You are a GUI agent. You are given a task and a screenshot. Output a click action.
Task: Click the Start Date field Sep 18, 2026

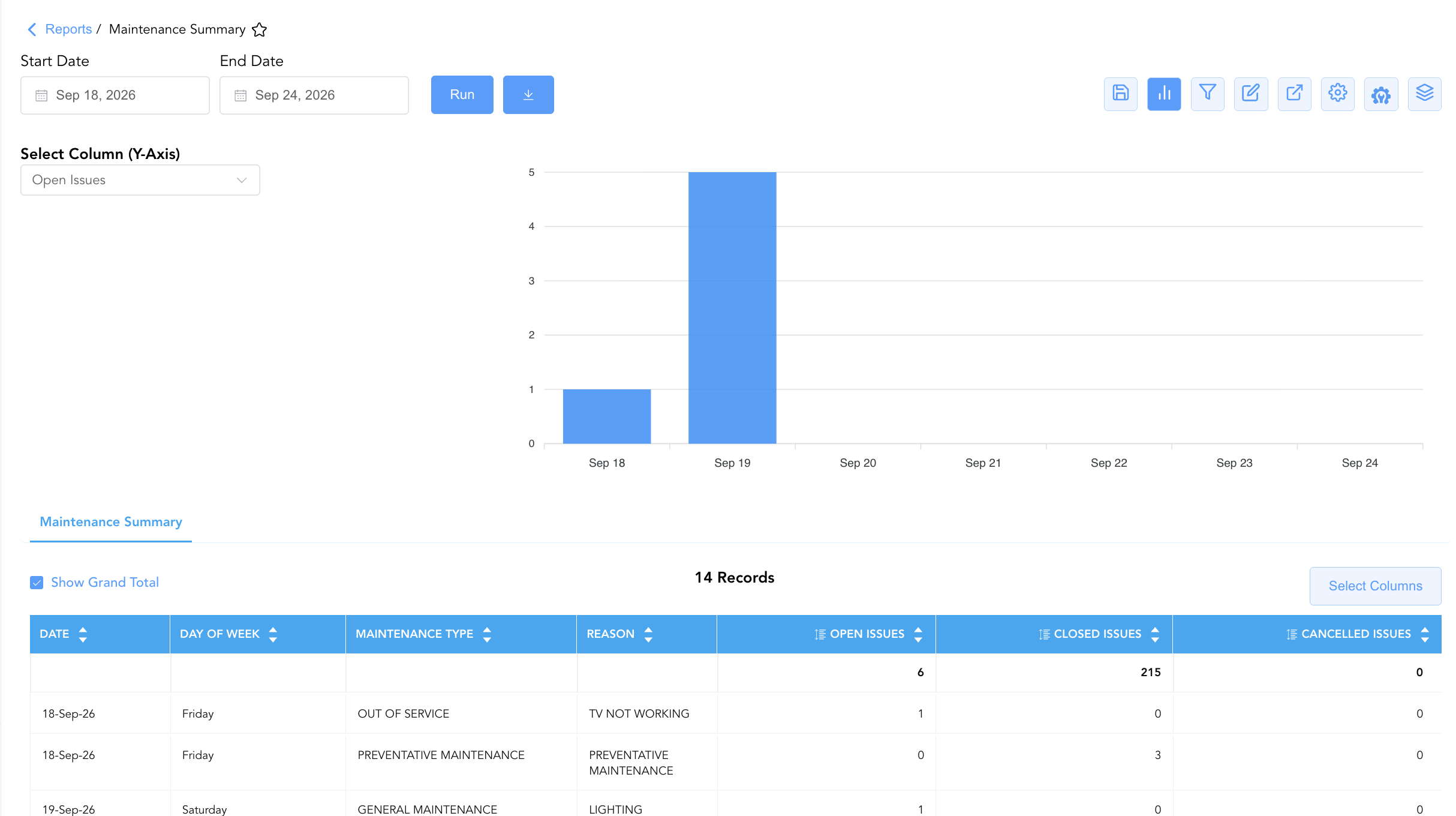pyautogui.click(x=115, y=95)
